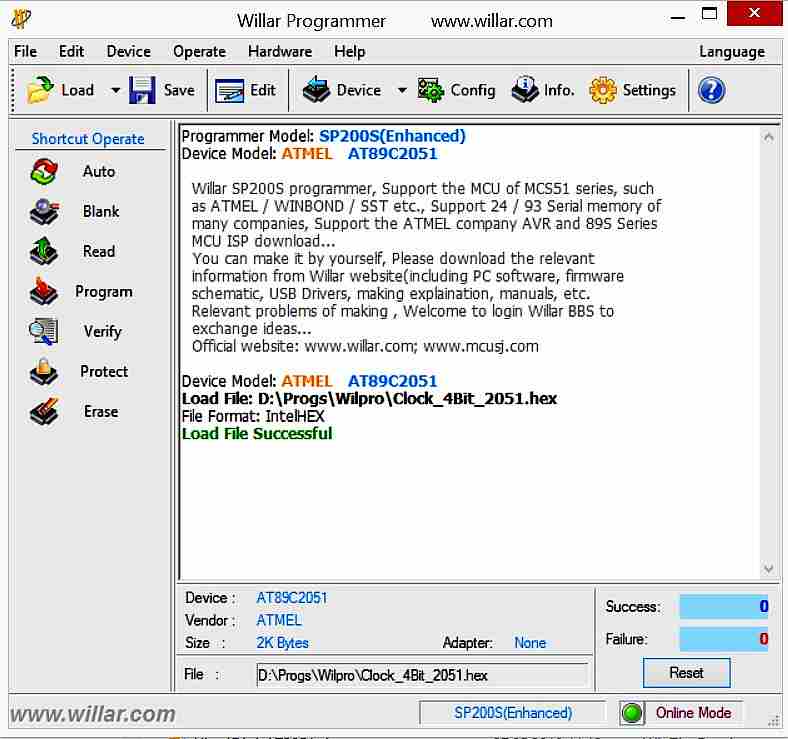Click the Online Mode status text

[x=694, y=713]
